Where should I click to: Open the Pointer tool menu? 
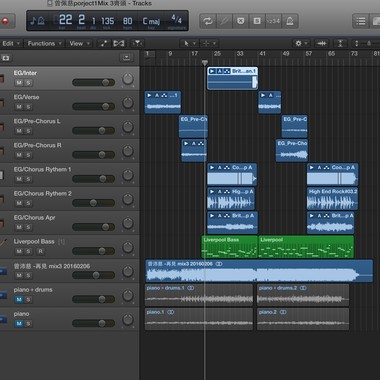189,43
